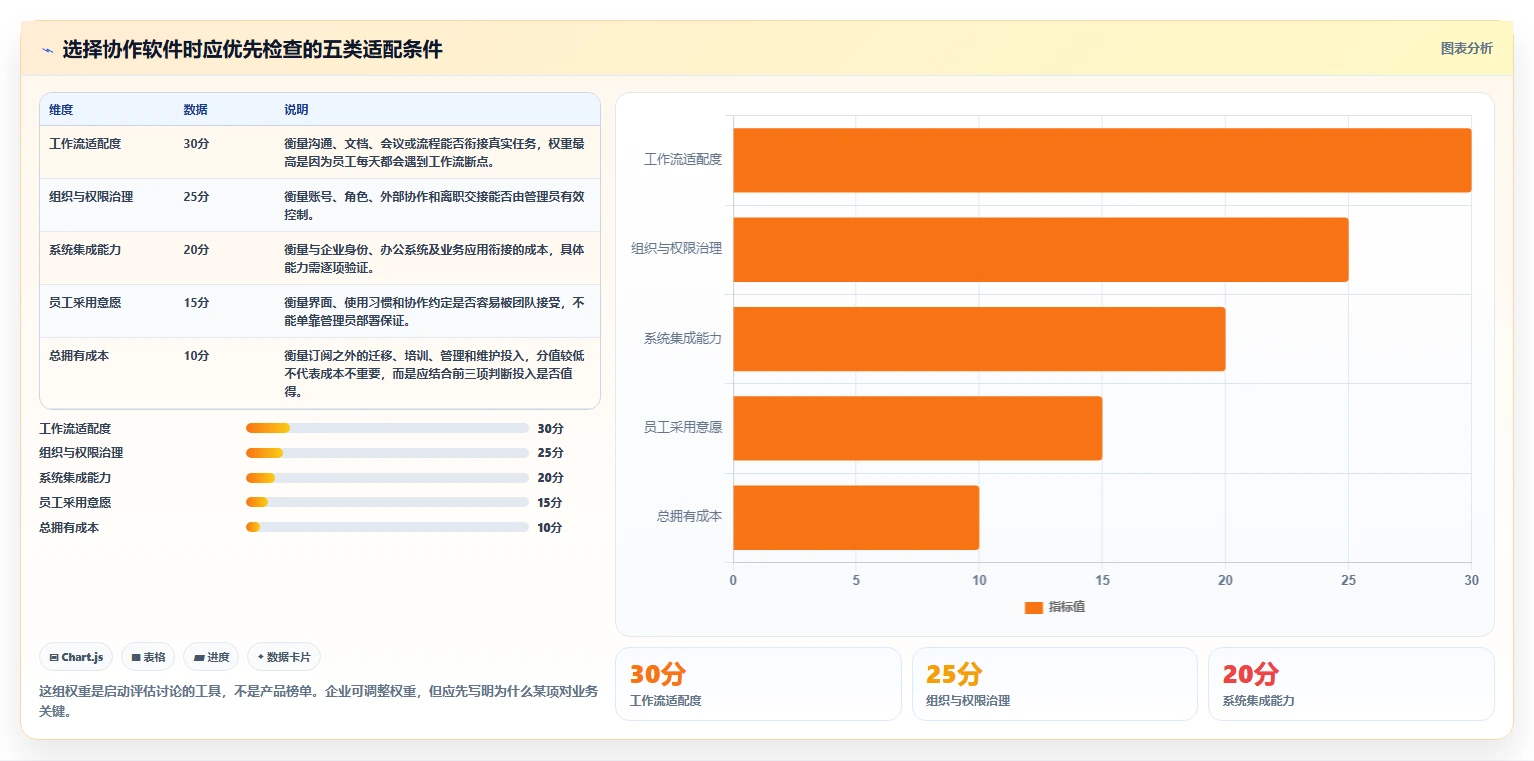Click the 员工采用意愿 progress bar
This screenshot has height=761, width=1534.
[x=387, y=502]
